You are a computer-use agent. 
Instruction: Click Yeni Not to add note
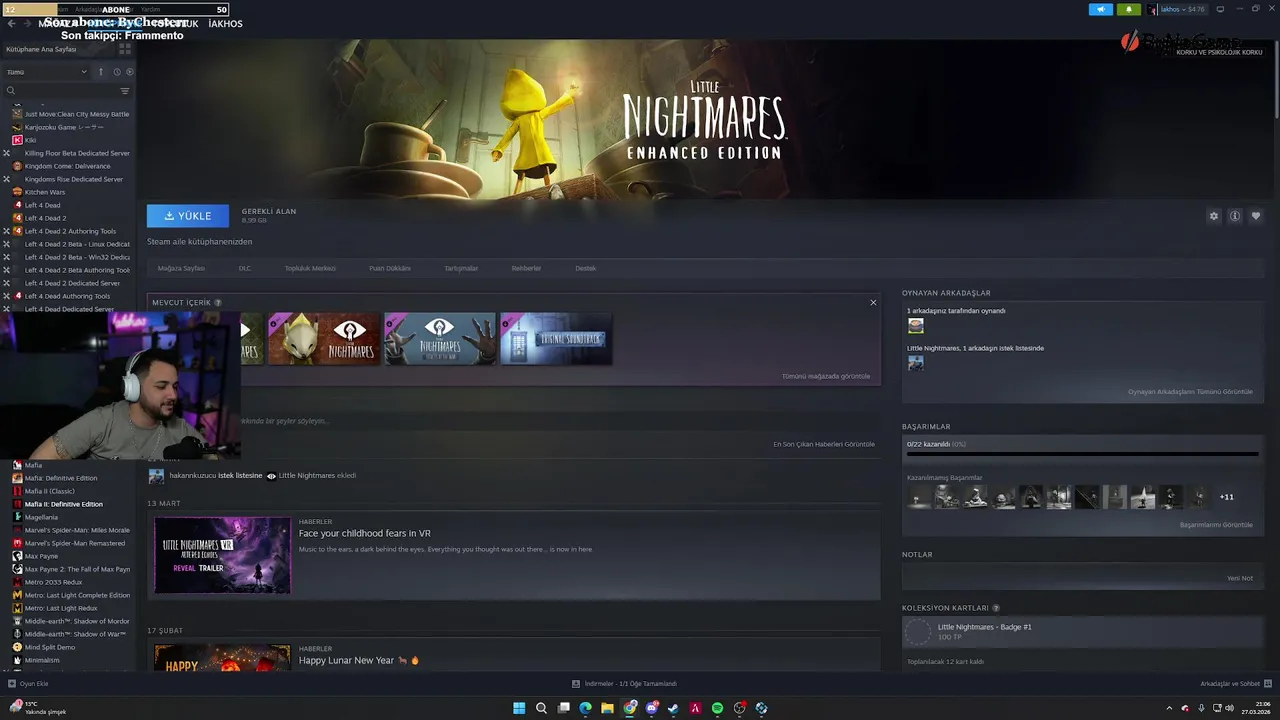(x=1240, y=578)
